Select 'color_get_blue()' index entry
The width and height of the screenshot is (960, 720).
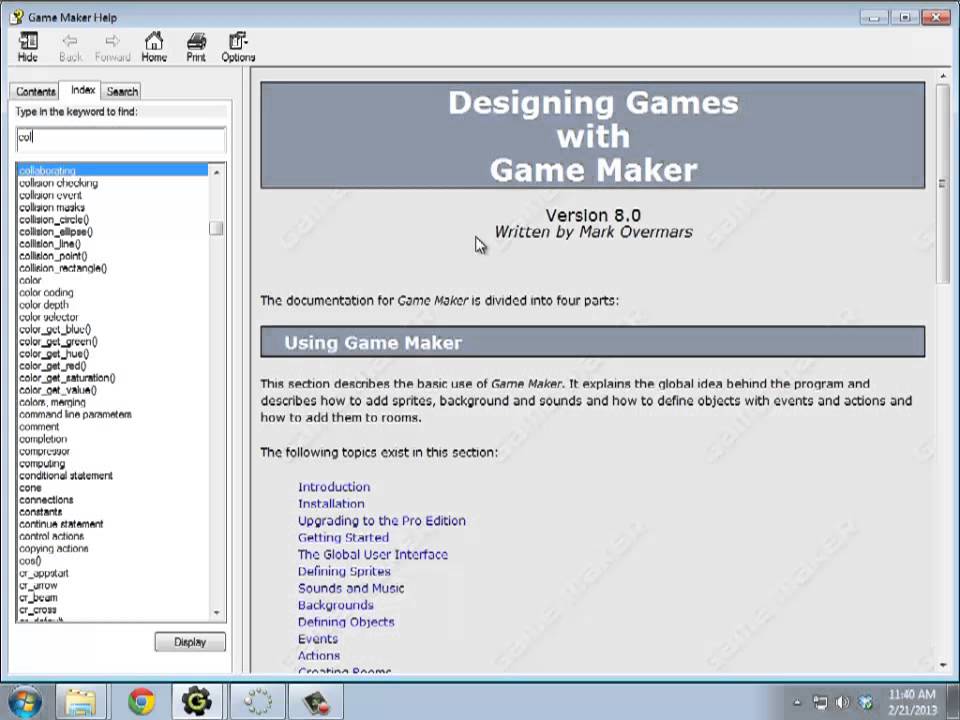tap(54, 329)
